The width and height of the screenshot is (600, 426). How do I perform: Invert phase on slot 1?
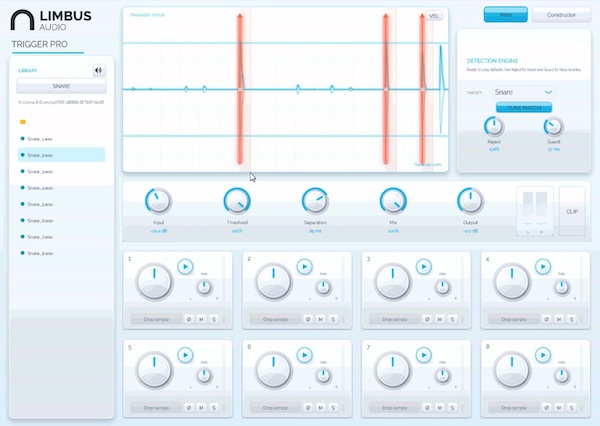pyautogui.click(x=189, y=319)
